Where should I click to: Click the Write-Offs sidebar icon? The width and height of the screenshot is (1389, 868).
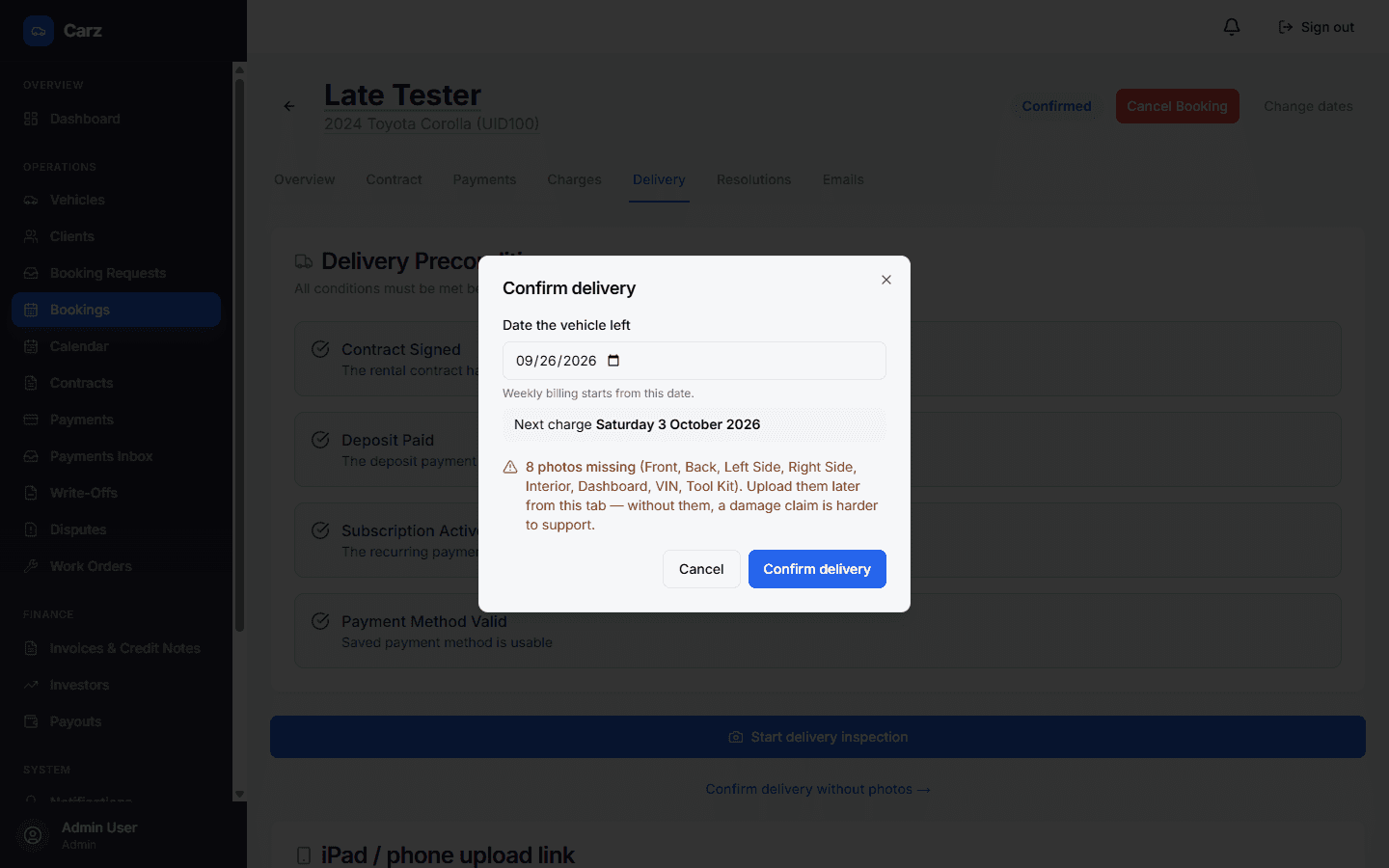click(31, 493)
